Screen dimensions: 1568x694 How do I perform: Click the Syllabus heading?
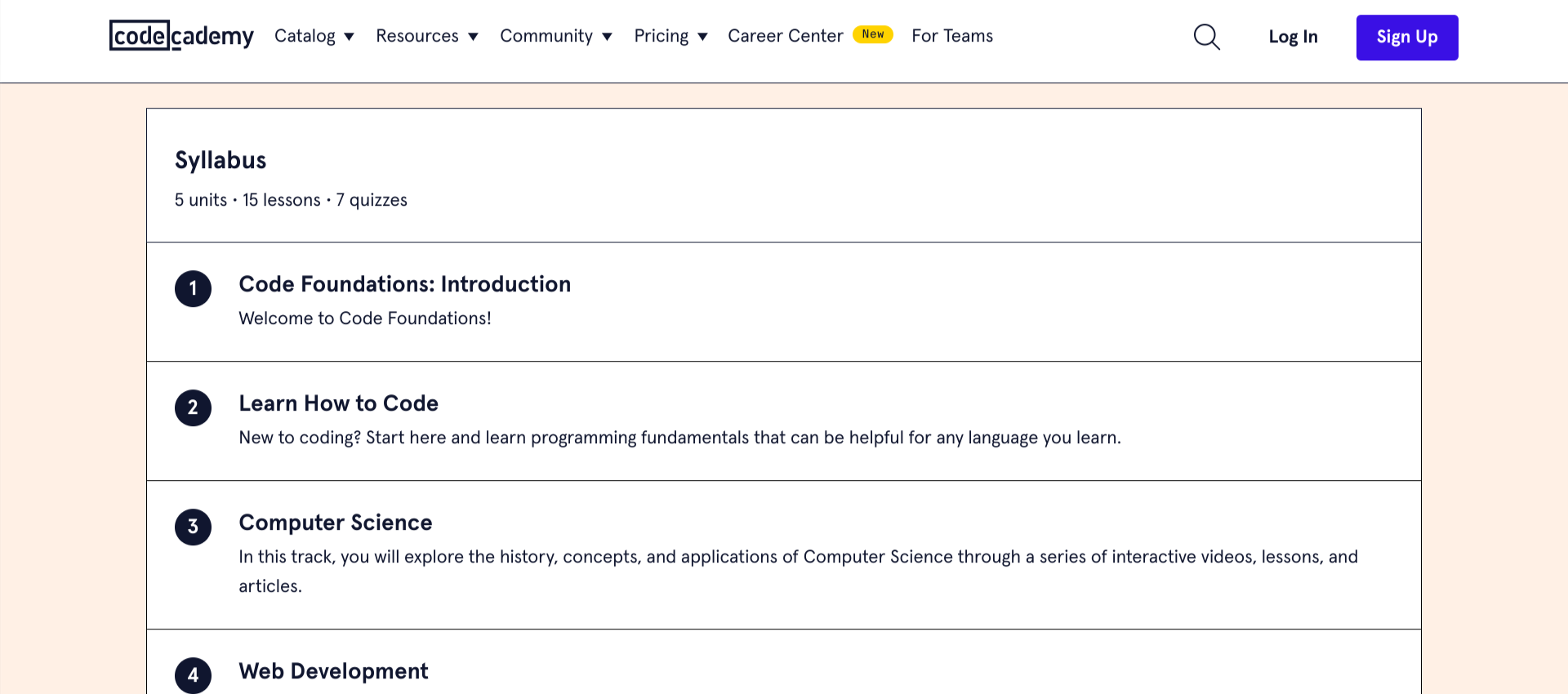tap(220, 160)
